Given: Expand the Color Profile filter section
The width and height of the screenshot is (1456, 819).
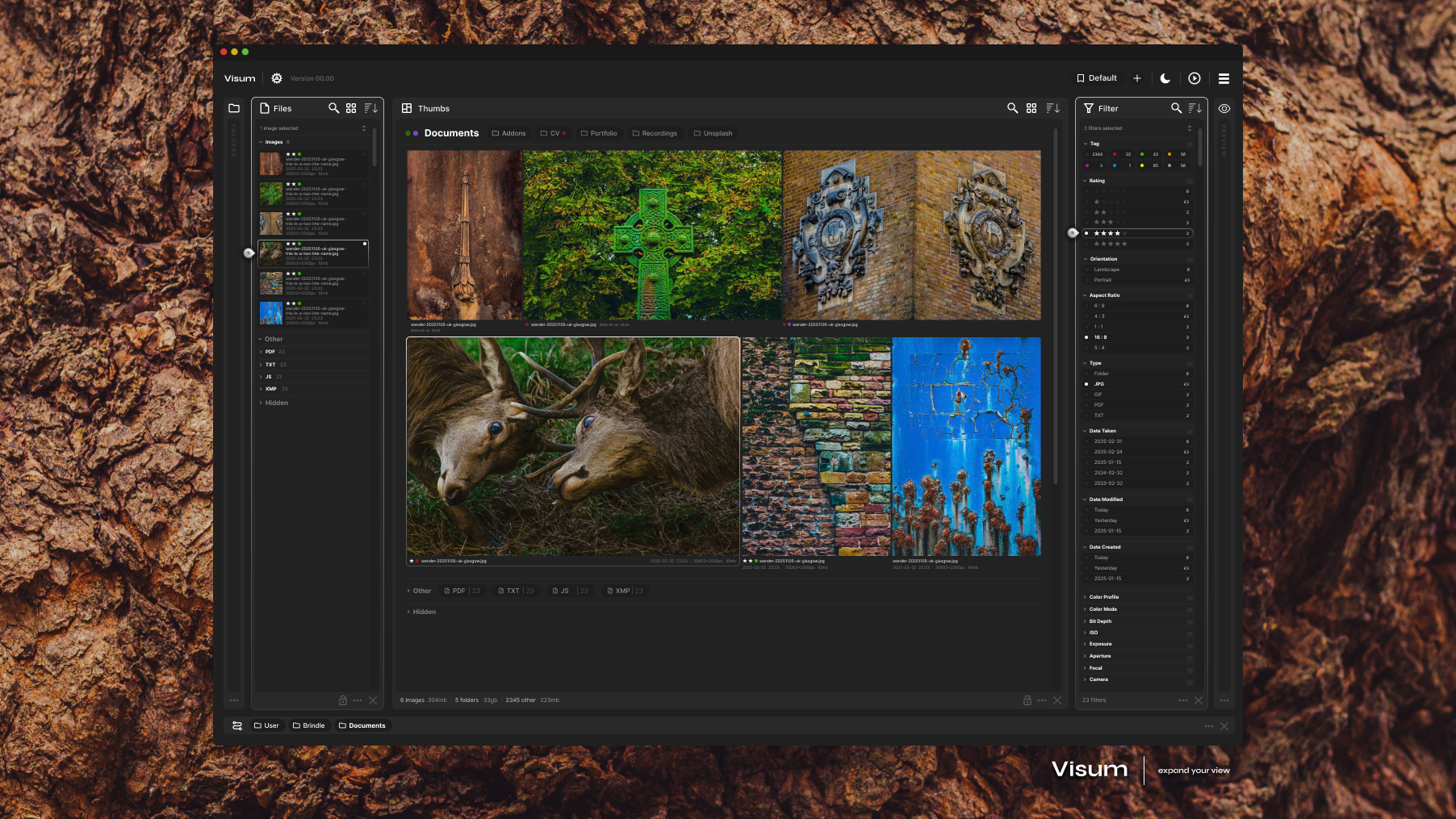Looking at the screenshot, I should 1103,597.
